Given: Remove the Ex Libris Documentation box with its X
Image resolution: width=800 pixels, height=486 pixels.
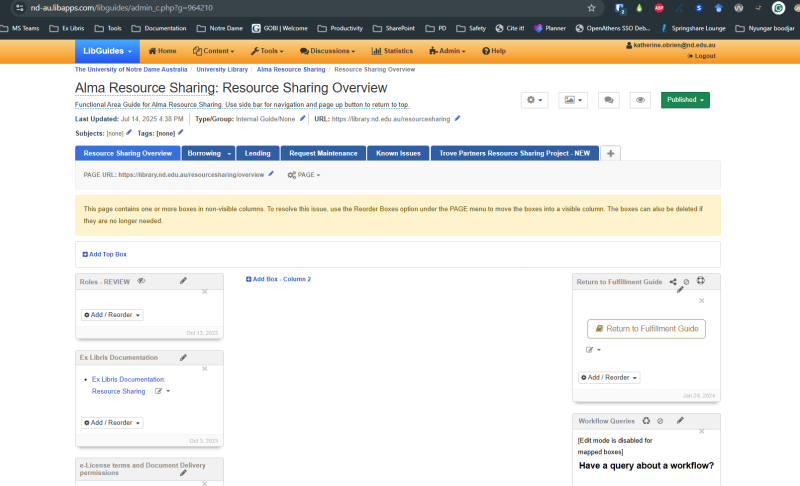Looking at the screenshot, I should click(205, 369).
